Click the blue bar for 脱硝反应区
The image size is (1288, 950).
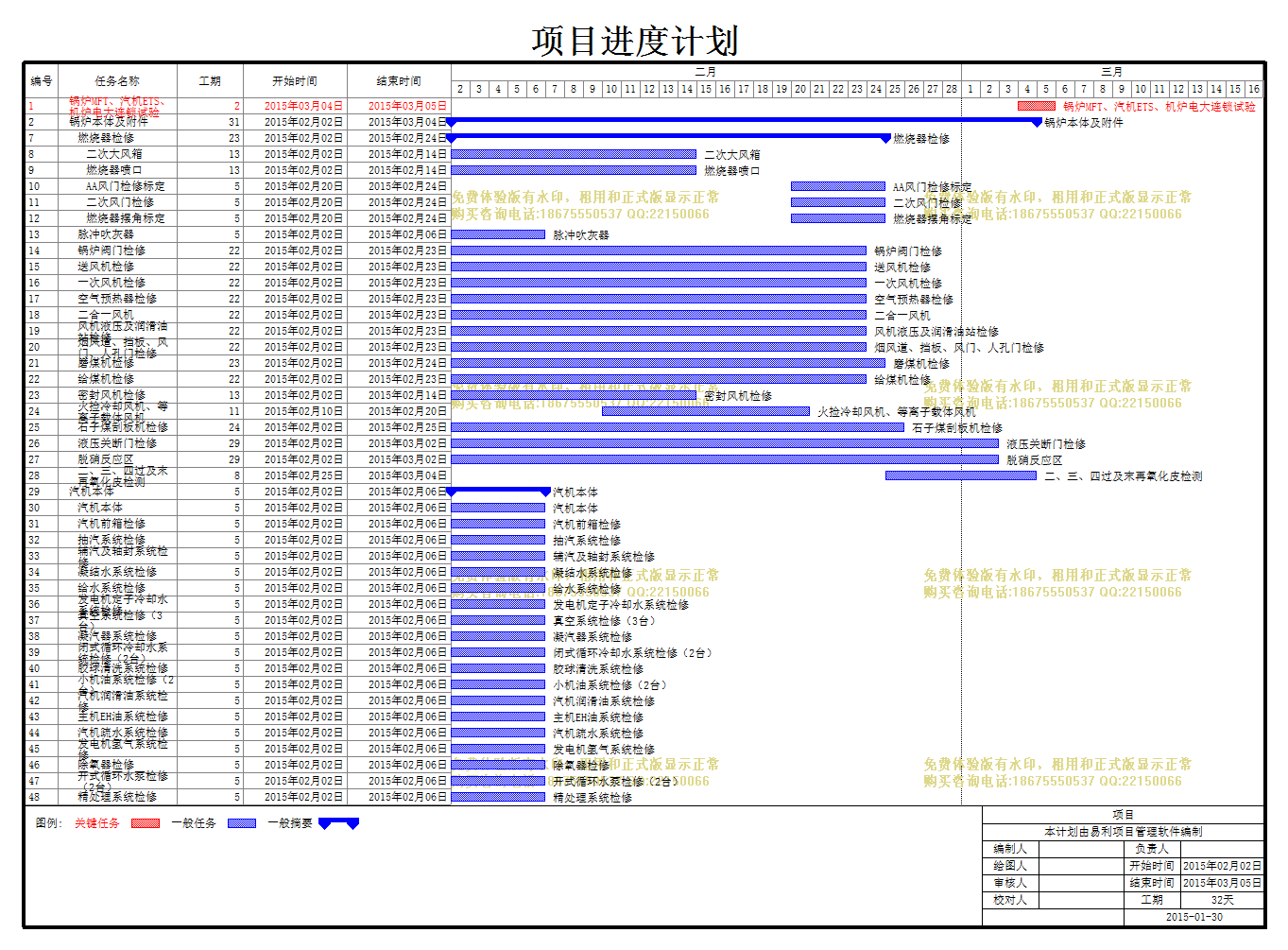(725, 459)
